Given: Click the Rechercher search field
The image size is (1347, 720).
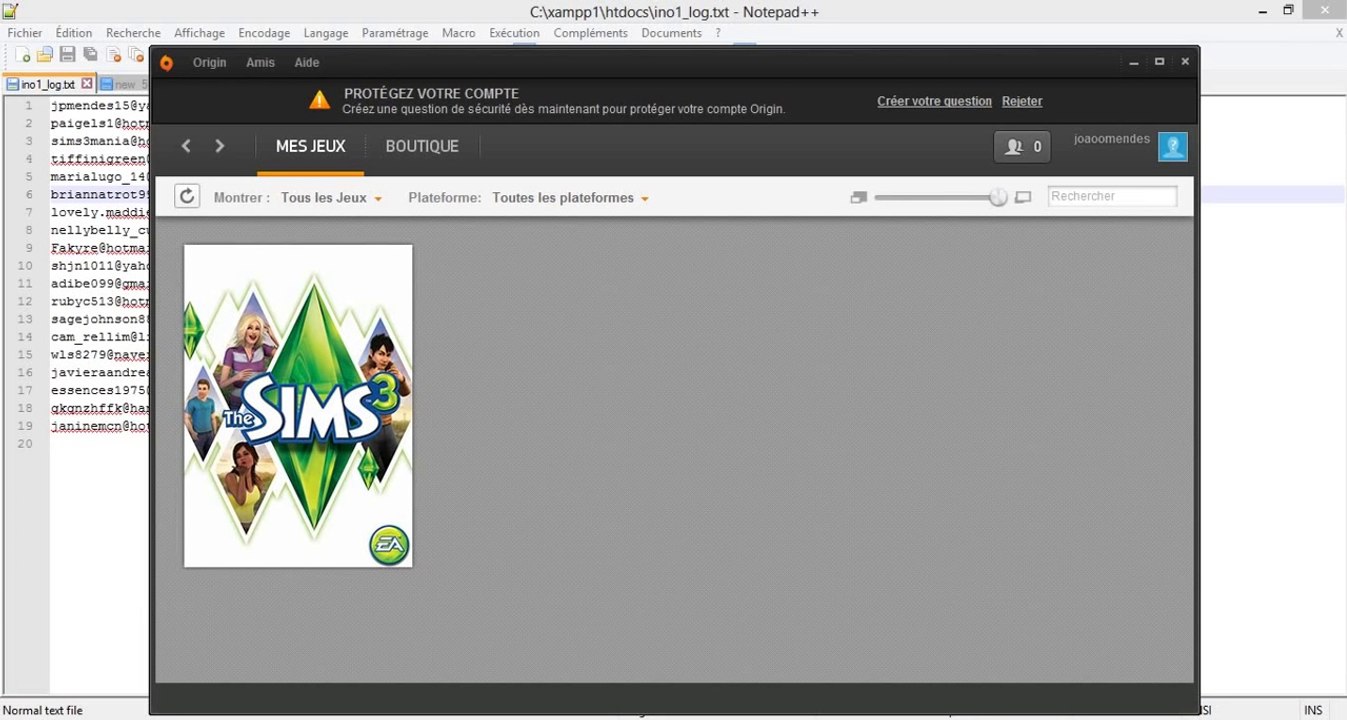Looking at the screenshot, I should point(1112,196).
